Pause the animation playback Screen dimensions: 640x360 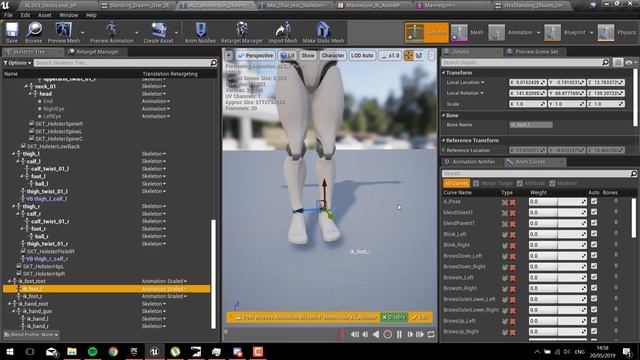point(399,335)
